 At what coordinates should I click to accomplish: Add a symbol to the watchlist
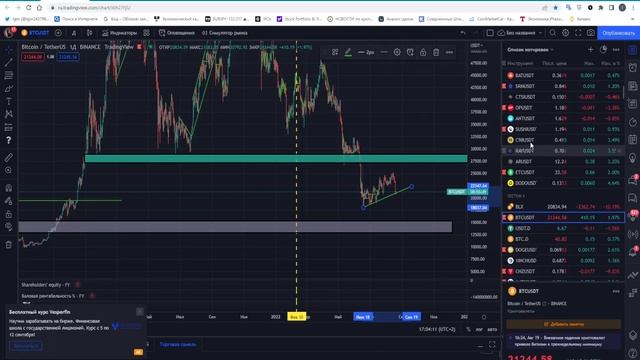click(591, 49)
